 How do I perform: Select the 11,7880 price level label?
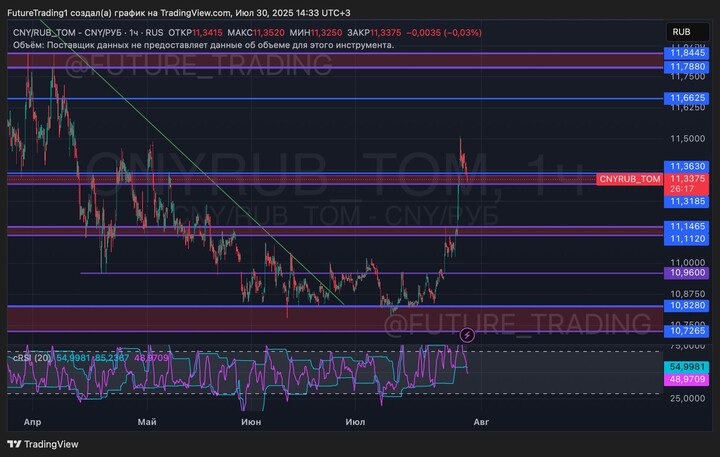pyautogui.click(x=686, y=67)
